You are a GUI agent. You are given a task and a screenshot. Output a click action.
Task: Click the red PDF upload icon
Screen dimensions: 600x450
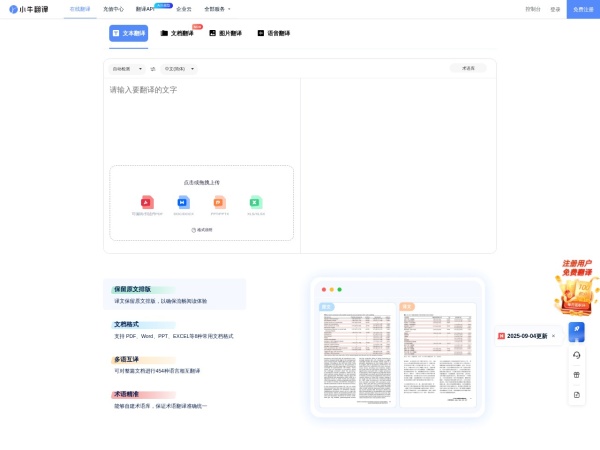point(147,202)
